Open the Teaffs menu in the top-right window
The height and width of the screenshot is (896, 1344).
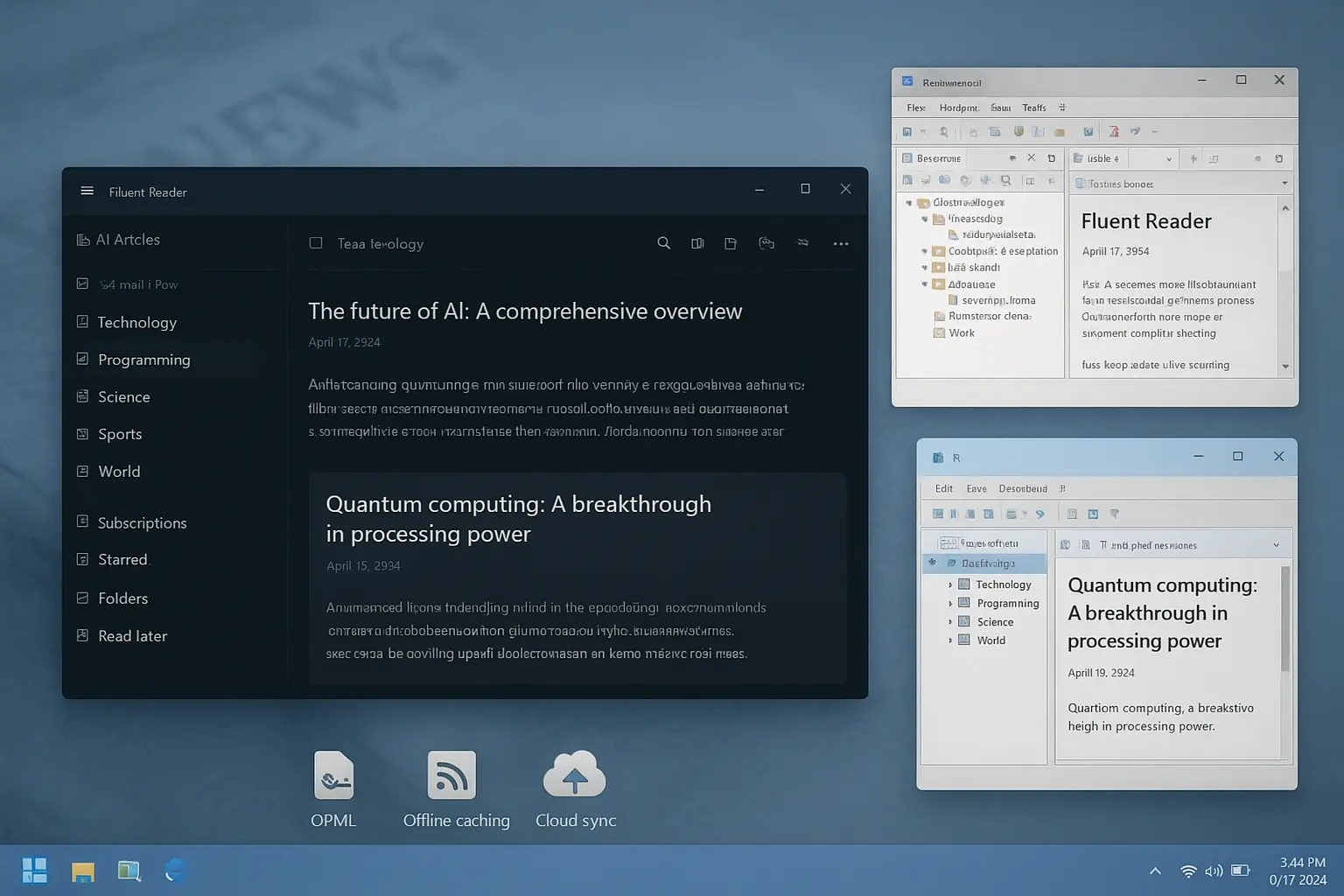coord(1034,108)
